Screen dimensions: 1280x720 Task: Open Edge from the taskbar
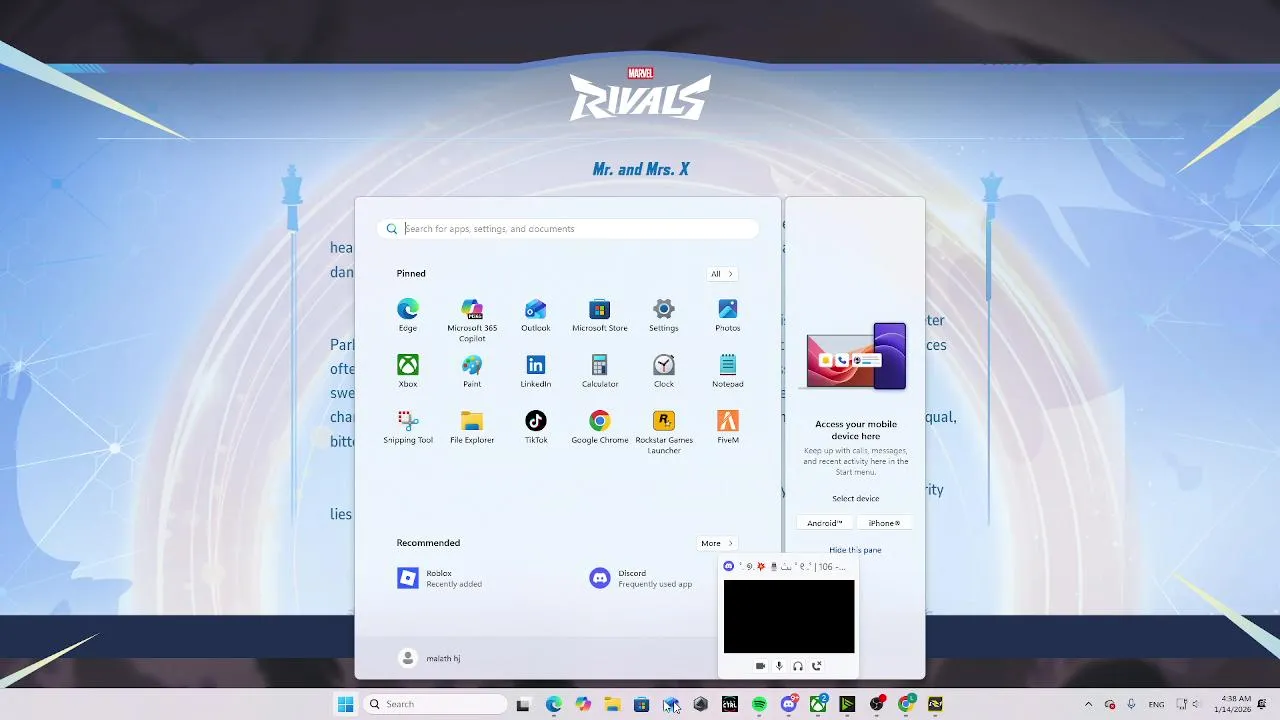(554, 704)
